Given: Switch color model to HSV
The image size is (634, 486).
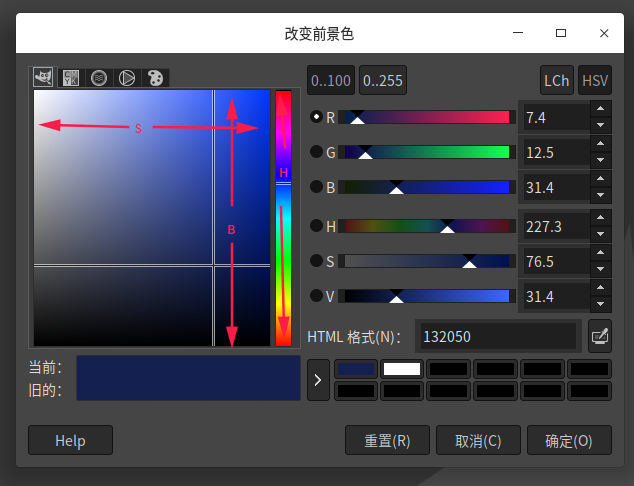Looking at the screenshot, I should [595, 80].
